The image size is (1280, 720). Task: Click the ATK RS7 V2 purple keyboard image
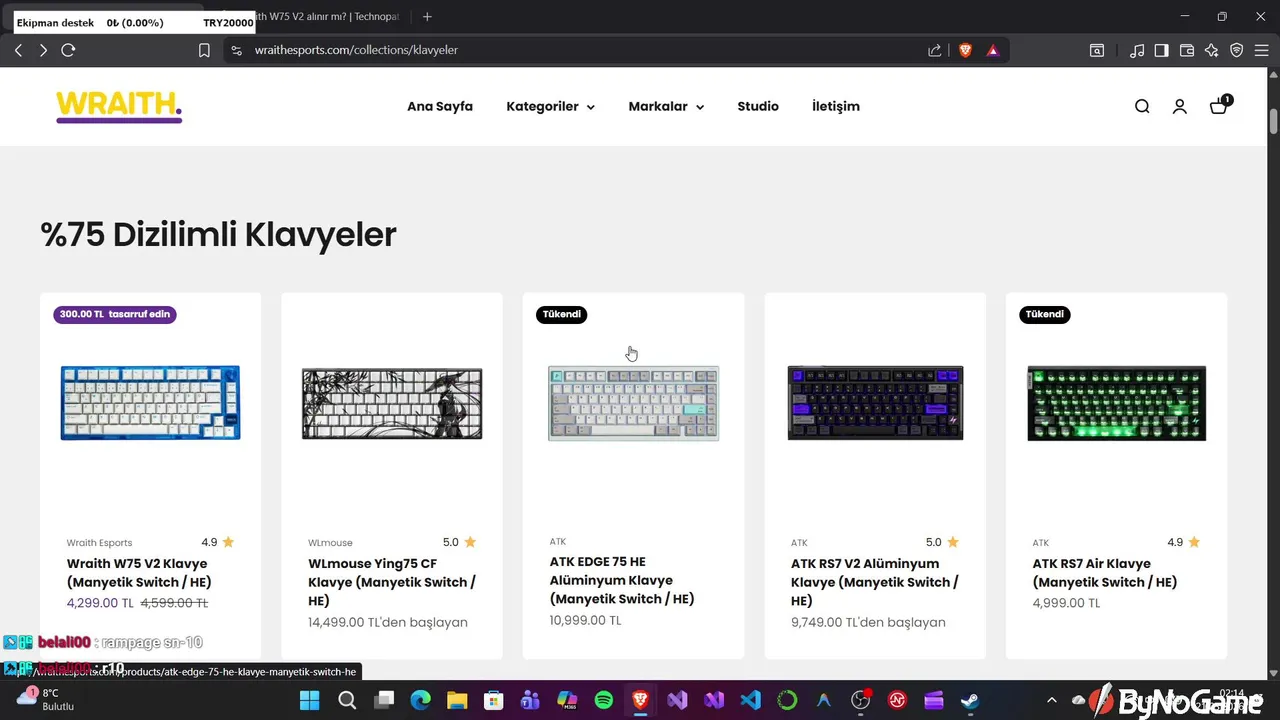[875, 402]
